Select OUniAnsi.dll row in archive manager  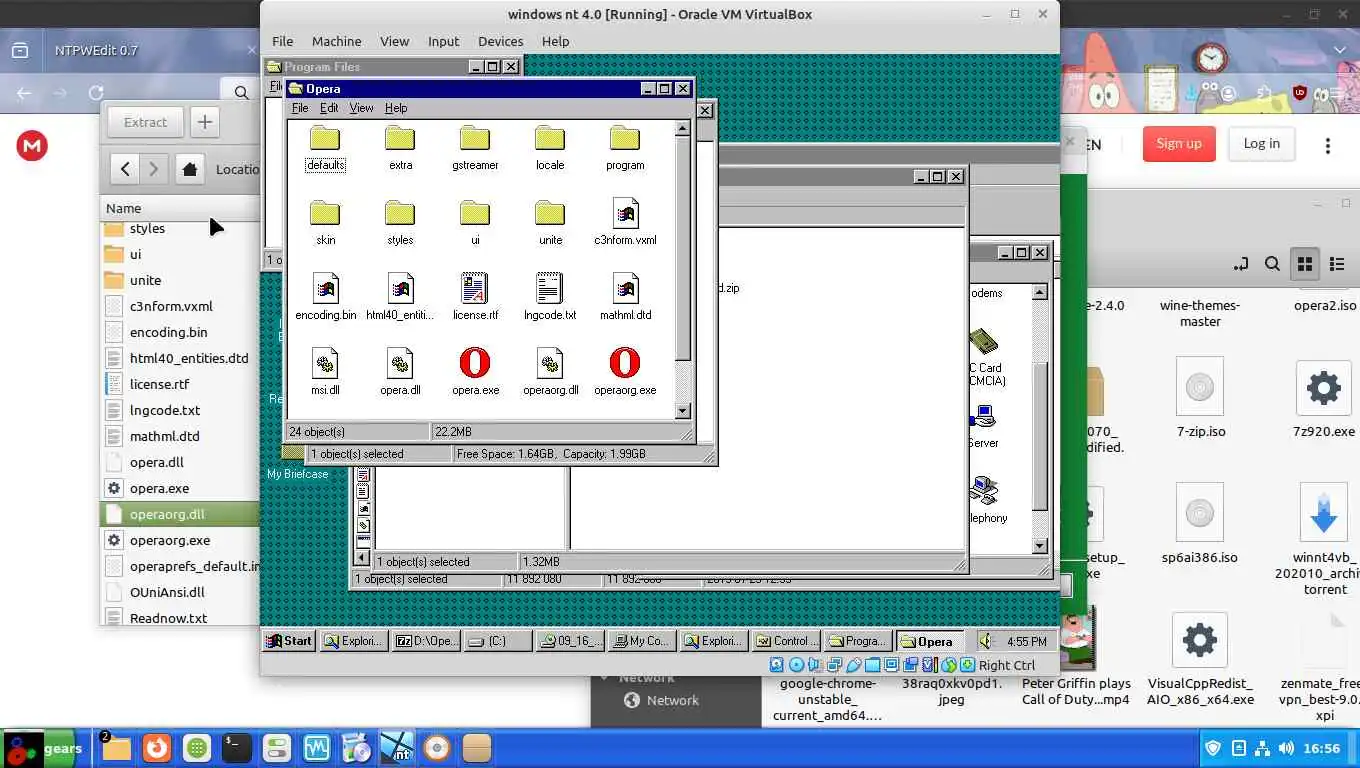coord(180,592)
